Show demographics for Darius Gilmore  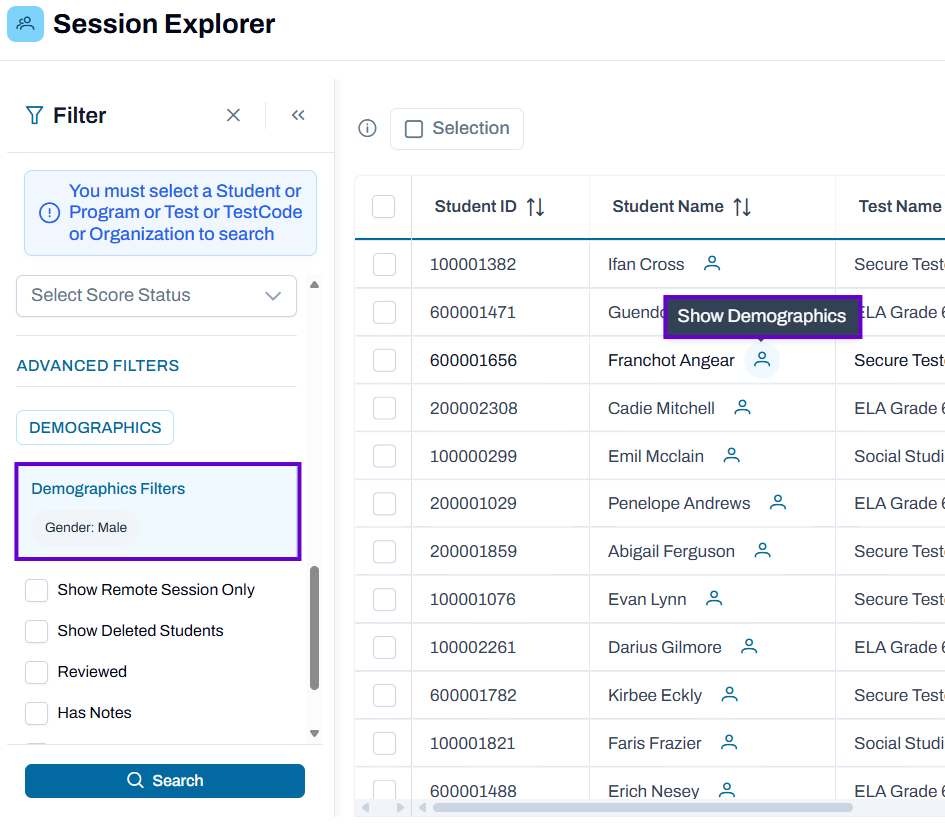[749, 646]
